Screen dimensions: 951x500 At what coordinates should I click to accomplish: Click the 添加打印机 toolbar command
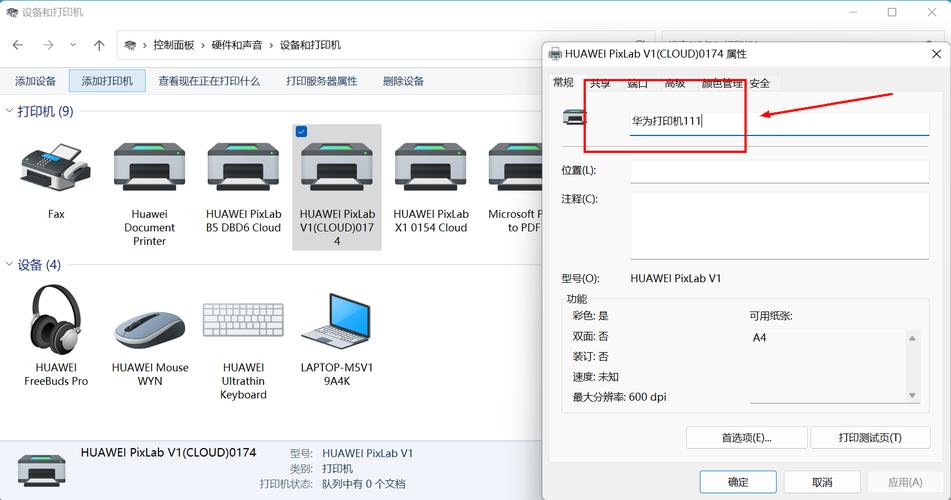pos(107,81)
